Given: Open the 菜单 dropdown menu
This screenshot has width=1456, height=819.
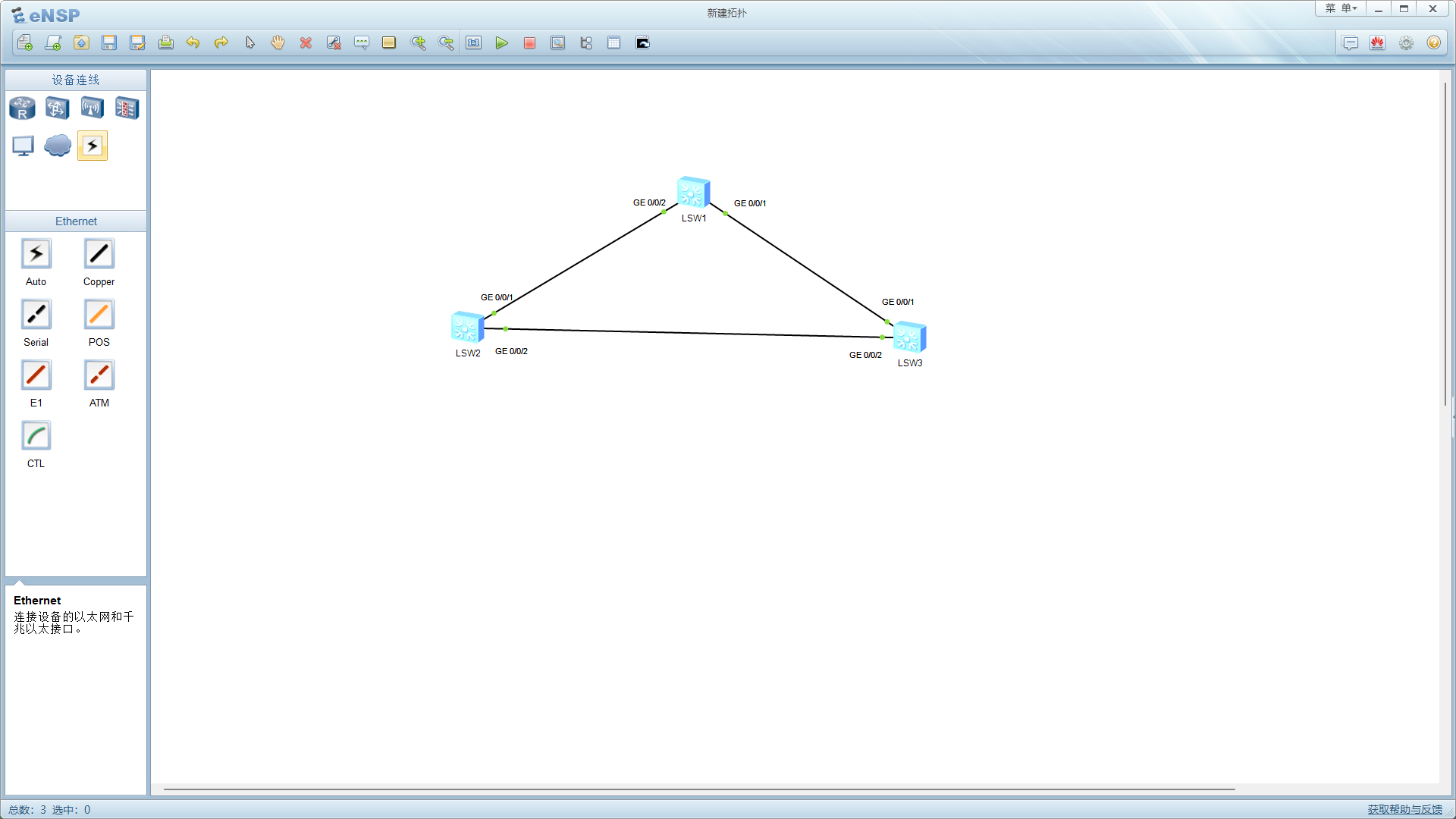Looking at the screenshot, I should (1340, 9).
